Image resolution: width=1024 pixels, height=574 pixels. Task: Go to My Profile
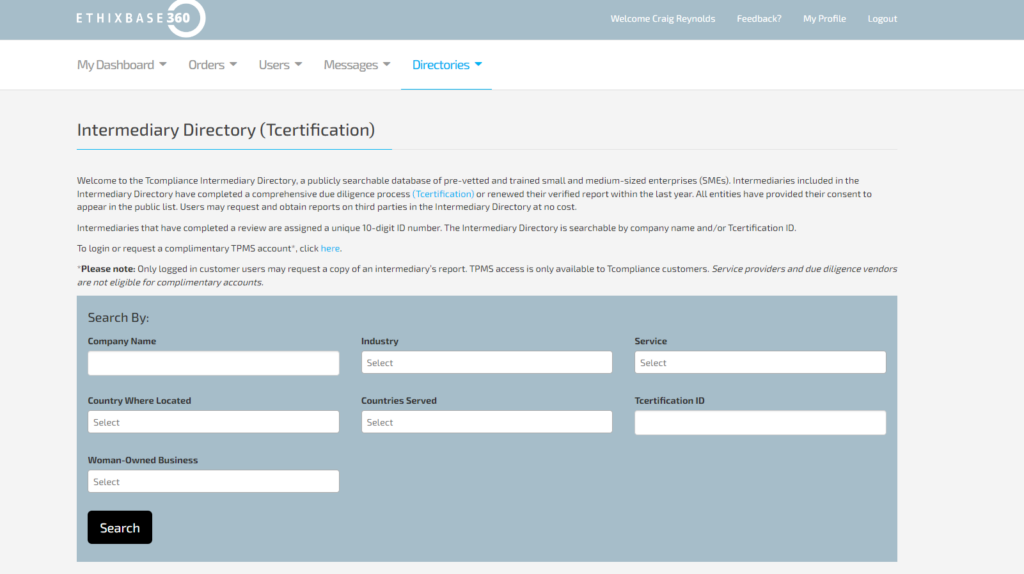point(824,18)
